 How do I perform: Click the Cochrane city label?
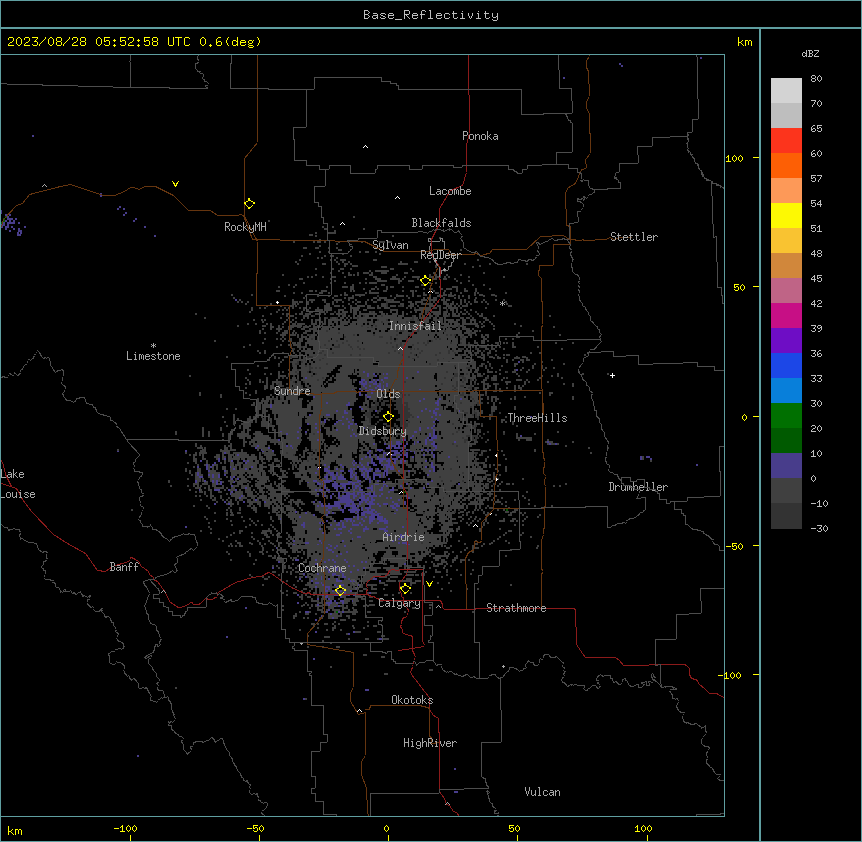[x=322, y=568]
